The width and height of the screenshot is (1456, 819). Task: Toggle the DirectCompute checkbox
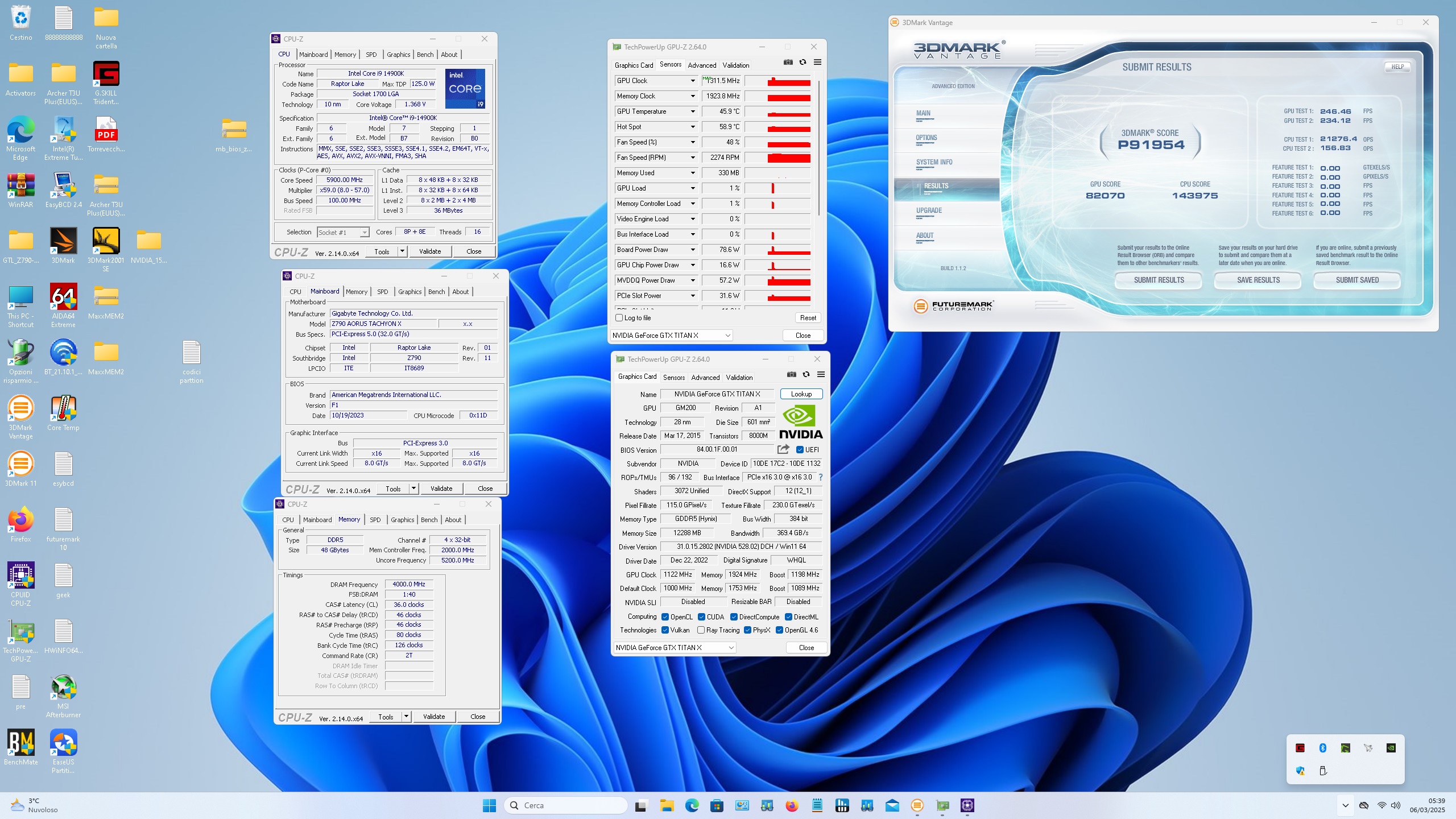point(734,617)
